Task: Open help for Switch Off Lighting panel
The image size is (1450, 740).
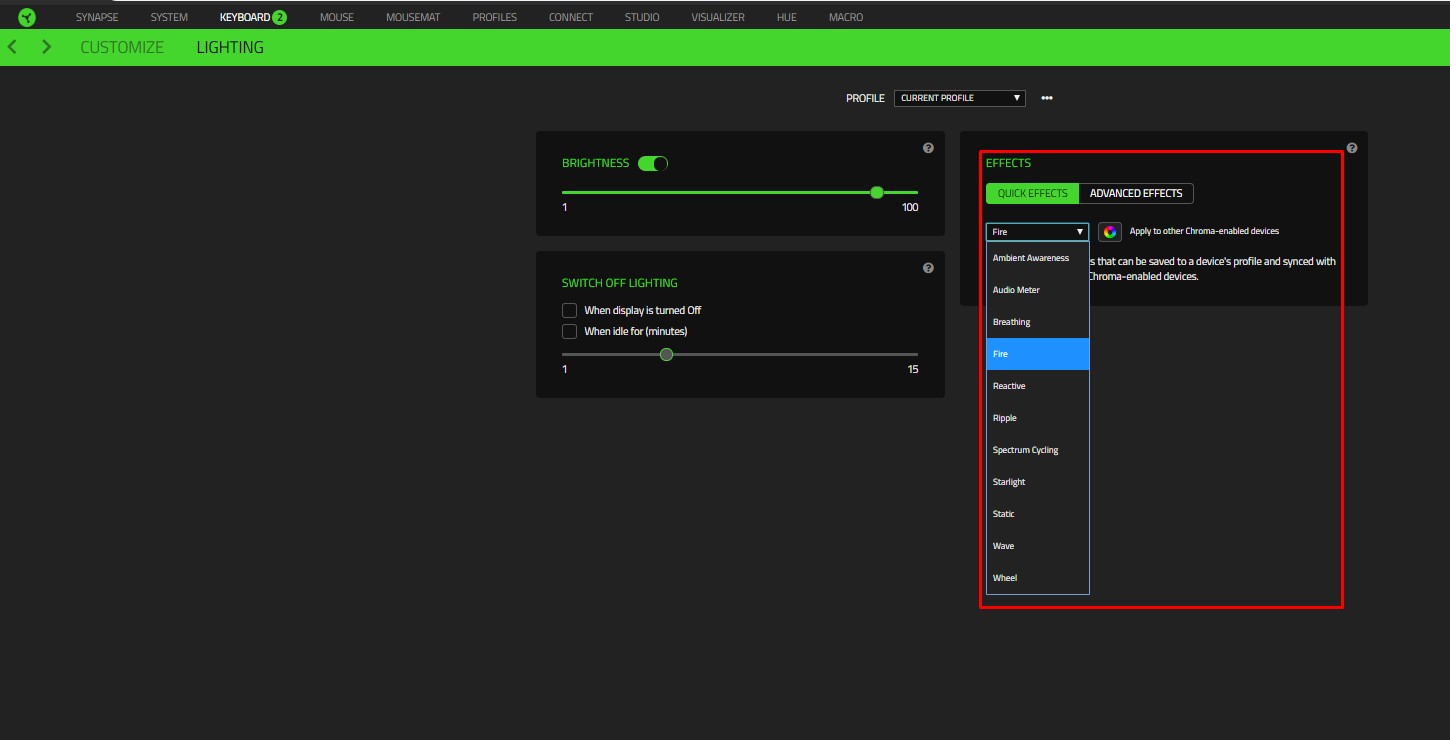Action: (928, 268)
